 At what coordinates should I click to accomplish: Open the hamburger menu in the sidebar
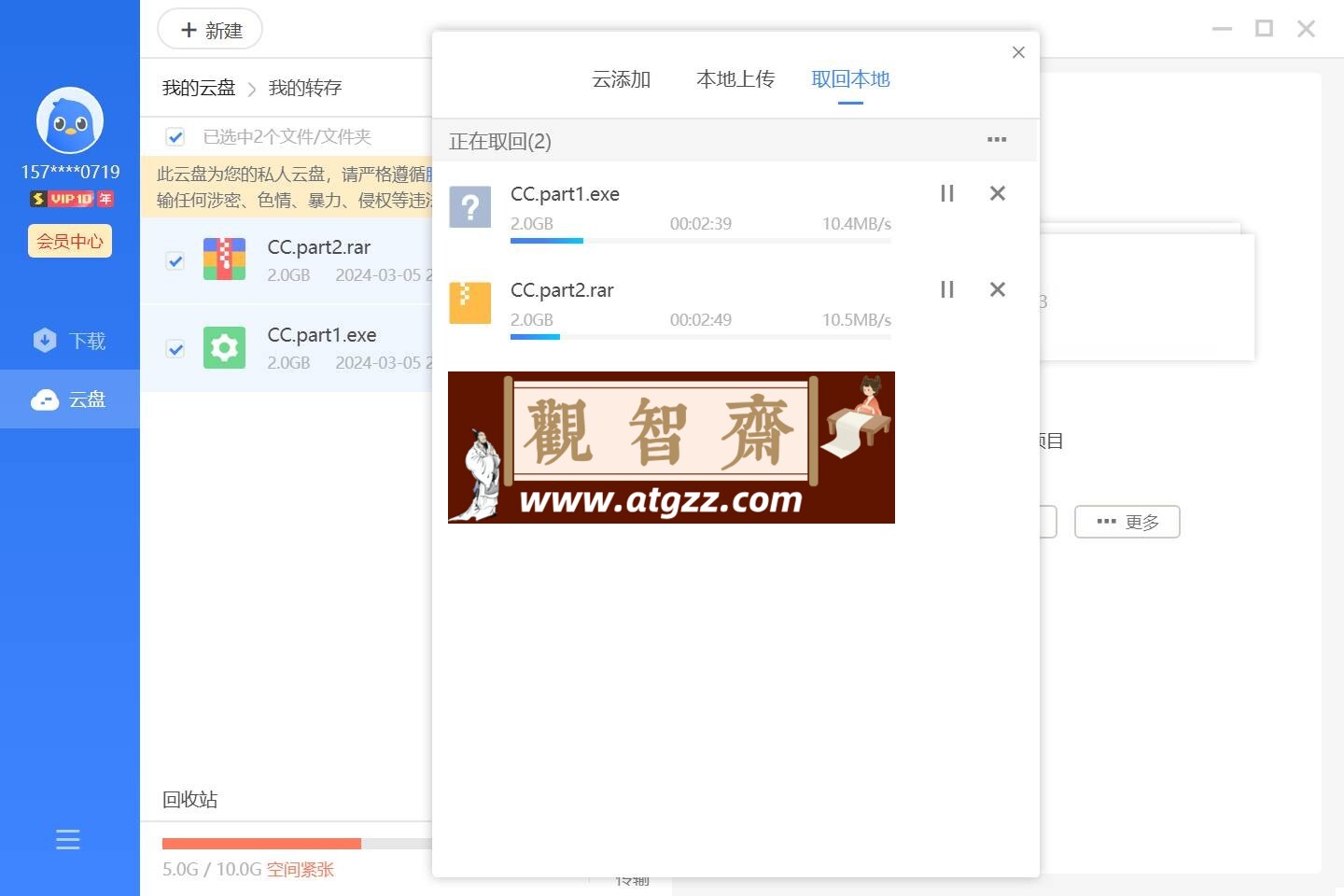pyautogui.click(x=68, y=839)
